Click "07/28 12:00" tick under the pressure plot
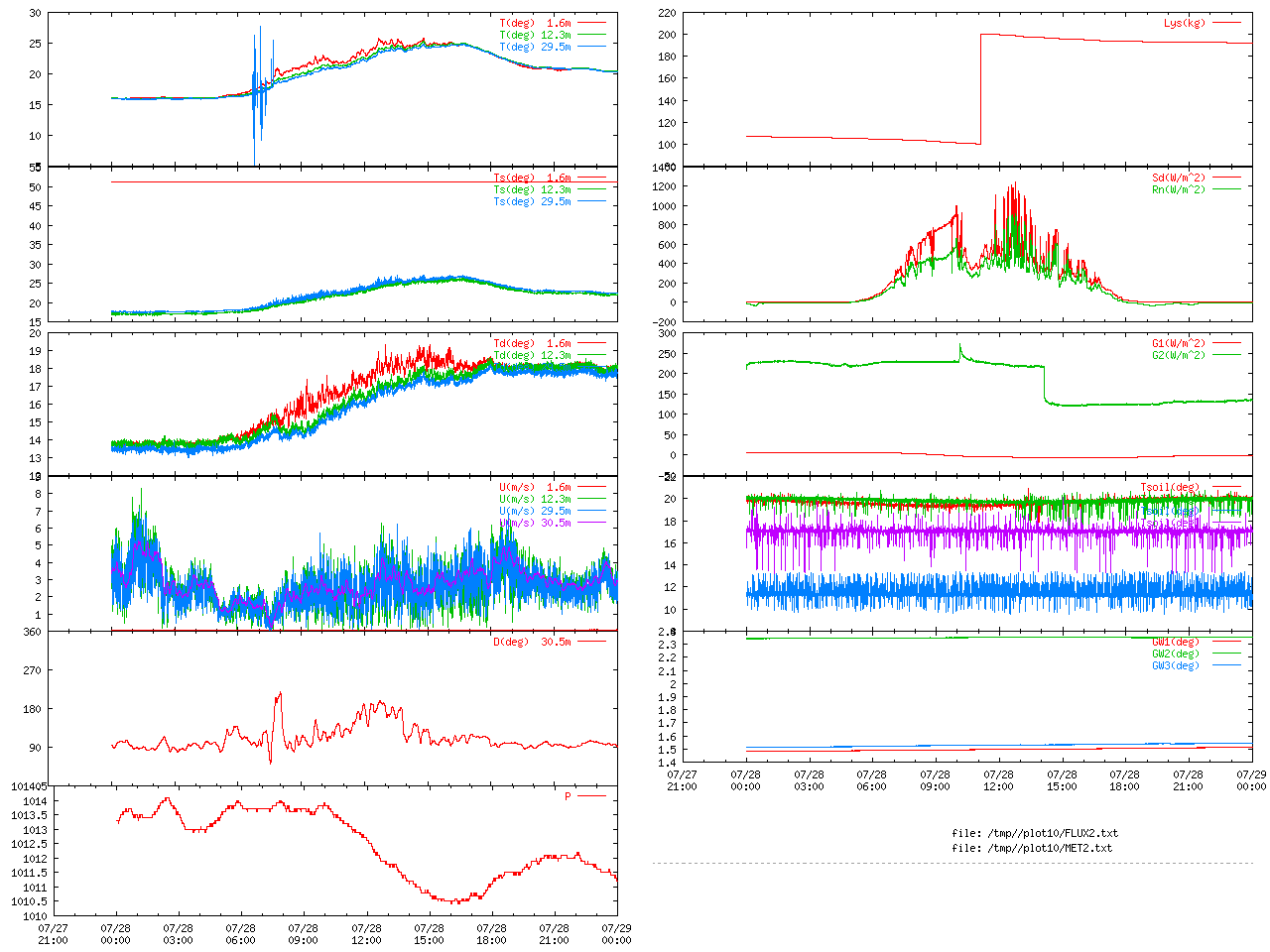This screenshot has height=952, width=1270. click(366, 934)
